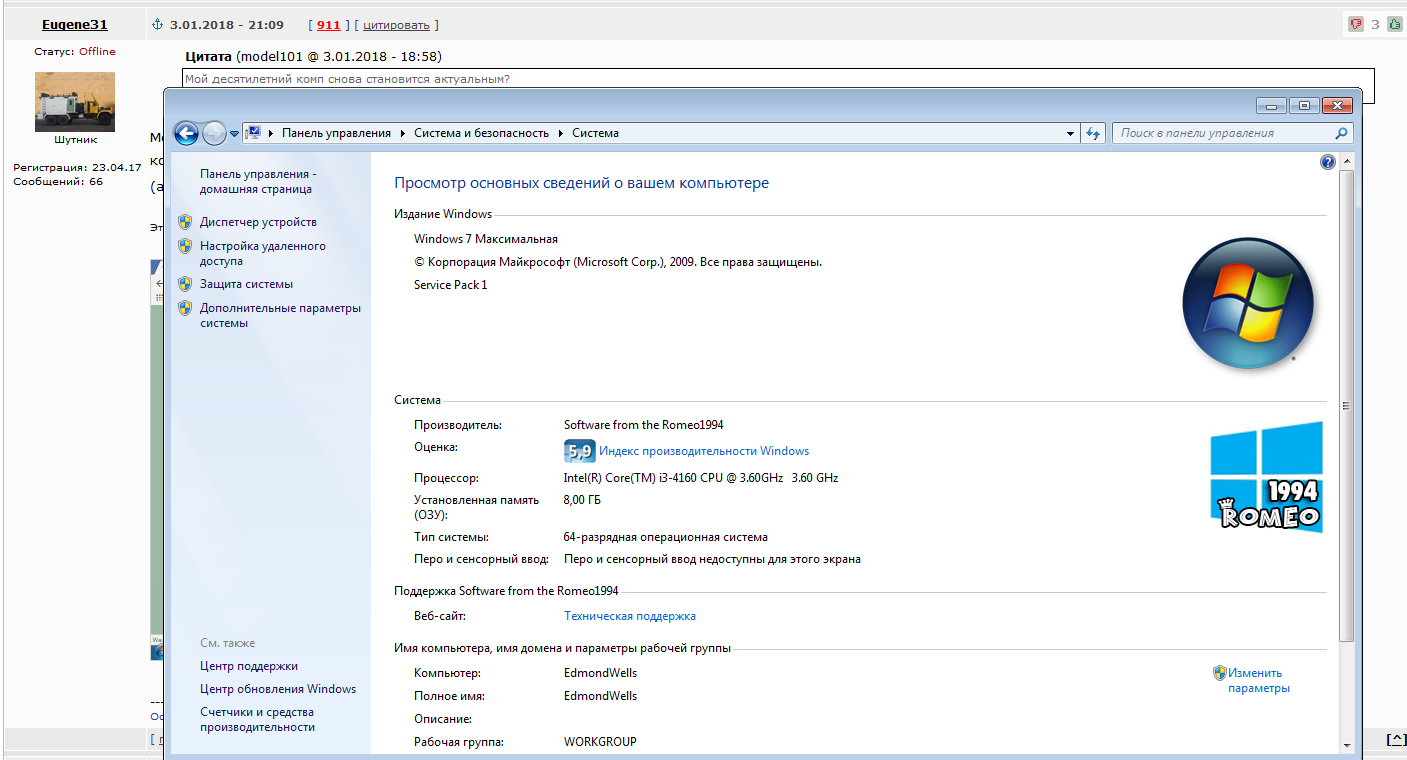Click the anchor icon beside the post date
The image size is (1407, 760).
[157, 24]
